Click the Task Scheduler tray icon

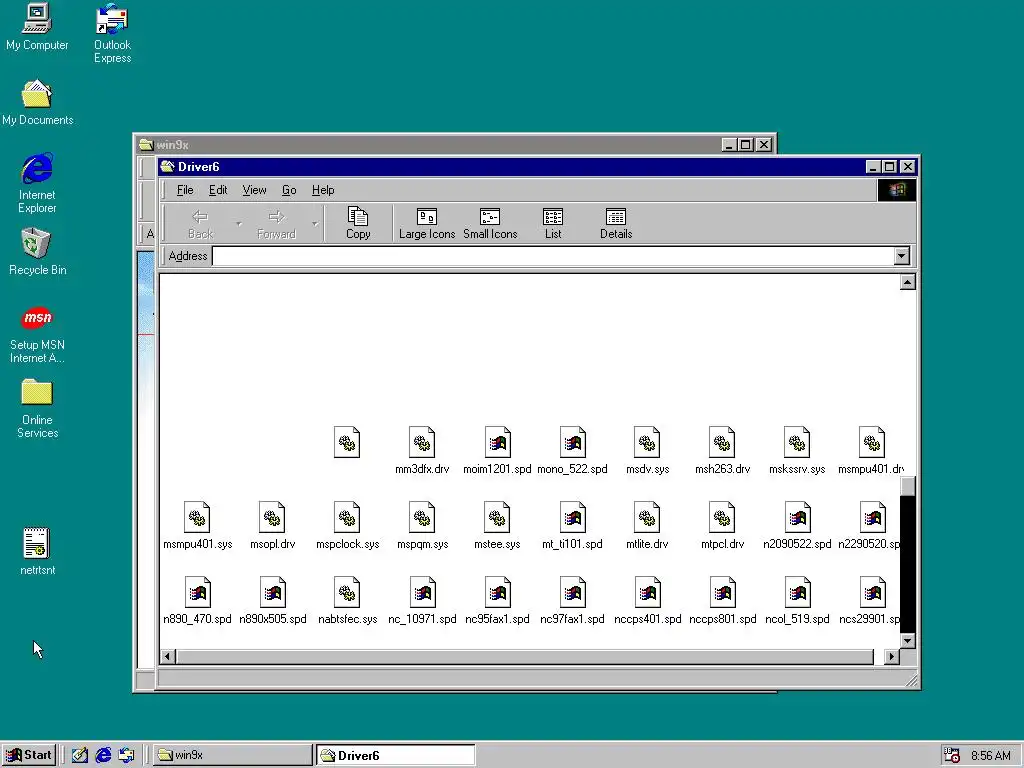point(952,755)
